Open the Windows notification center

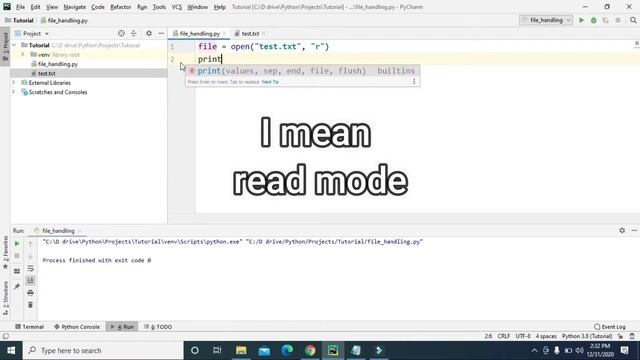624,350
